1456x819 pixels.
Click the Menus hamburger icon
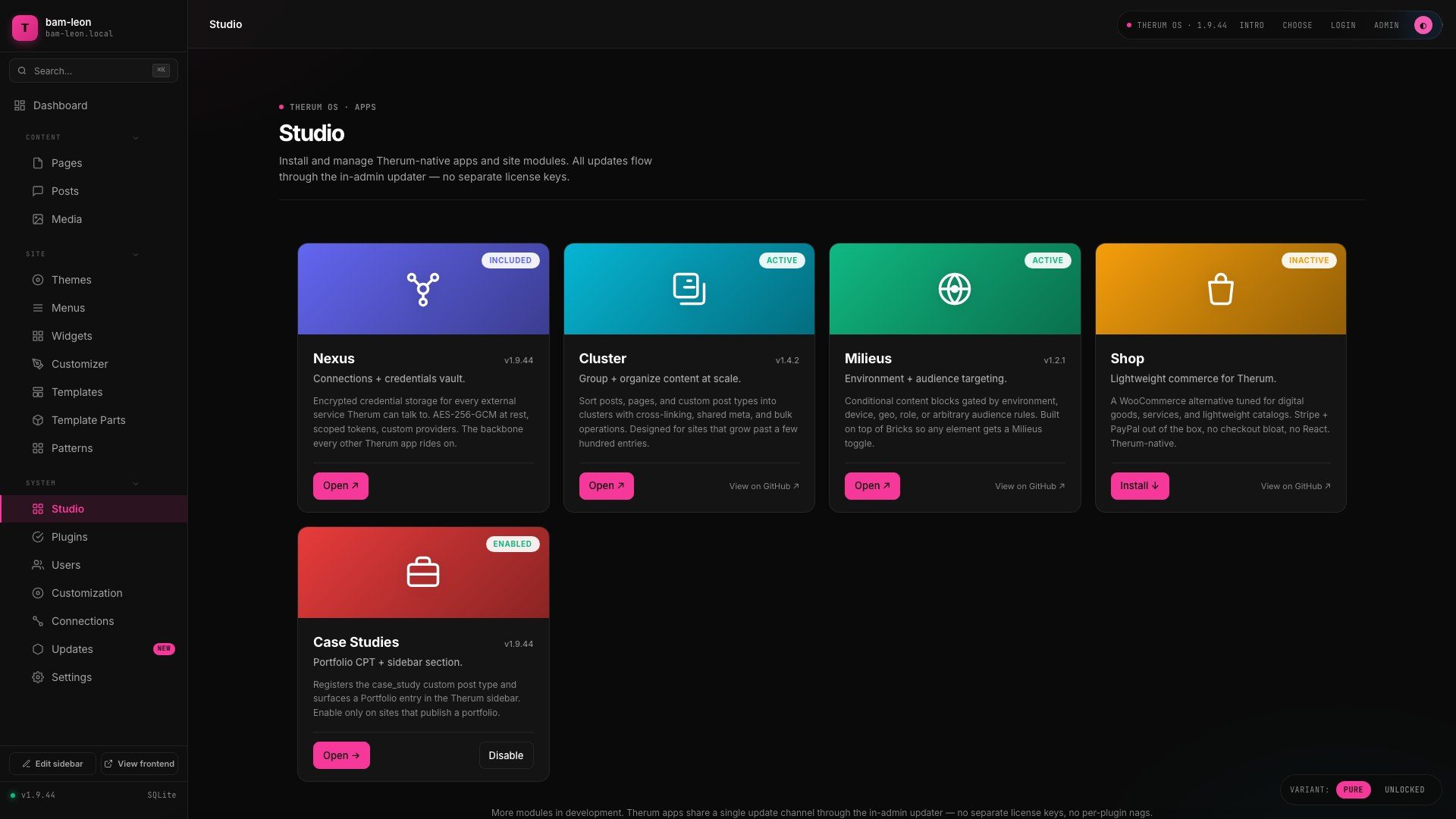38,308
